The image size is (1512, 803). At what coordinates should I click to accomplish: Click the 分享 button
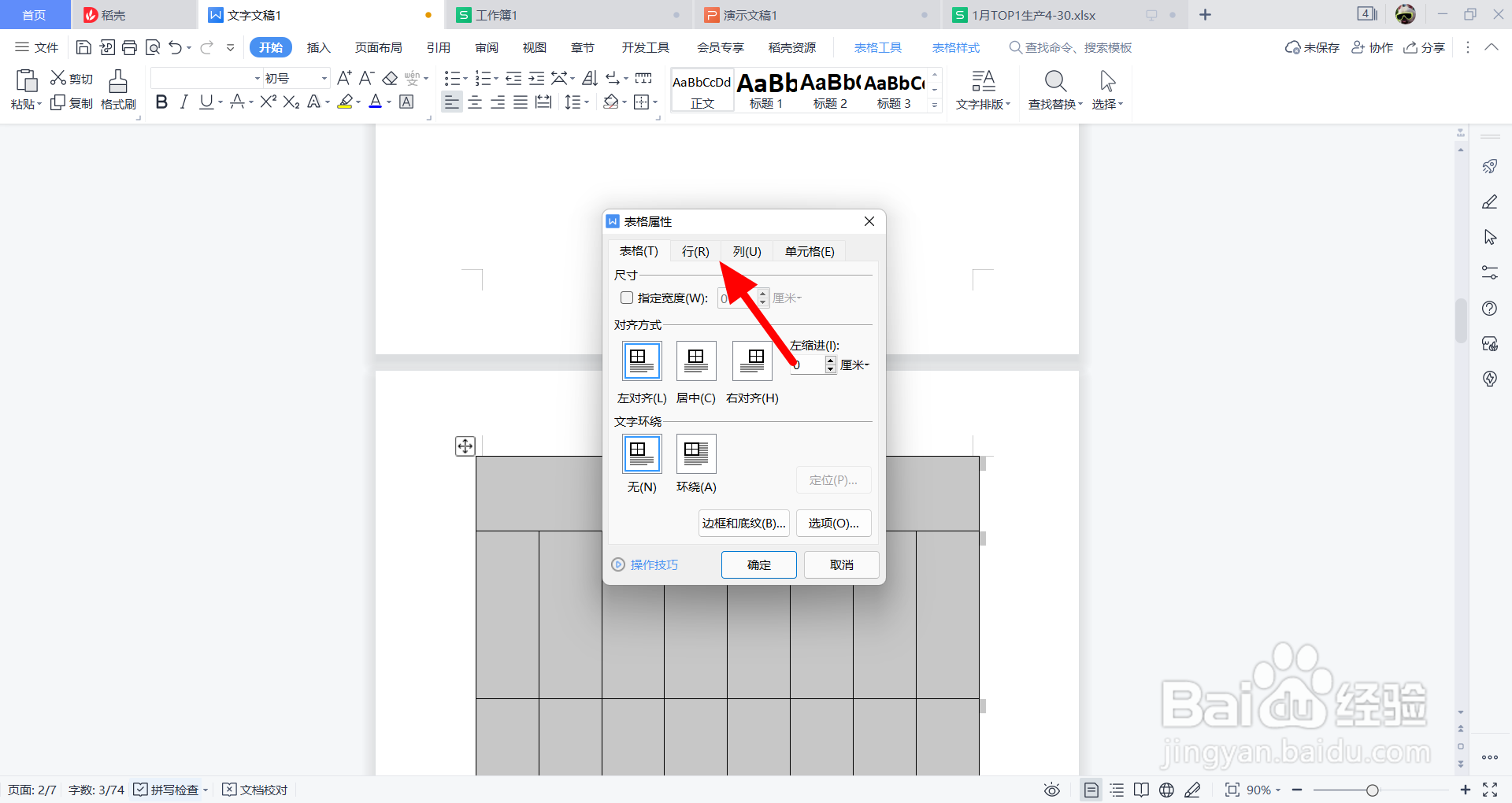click(1425, 48)
